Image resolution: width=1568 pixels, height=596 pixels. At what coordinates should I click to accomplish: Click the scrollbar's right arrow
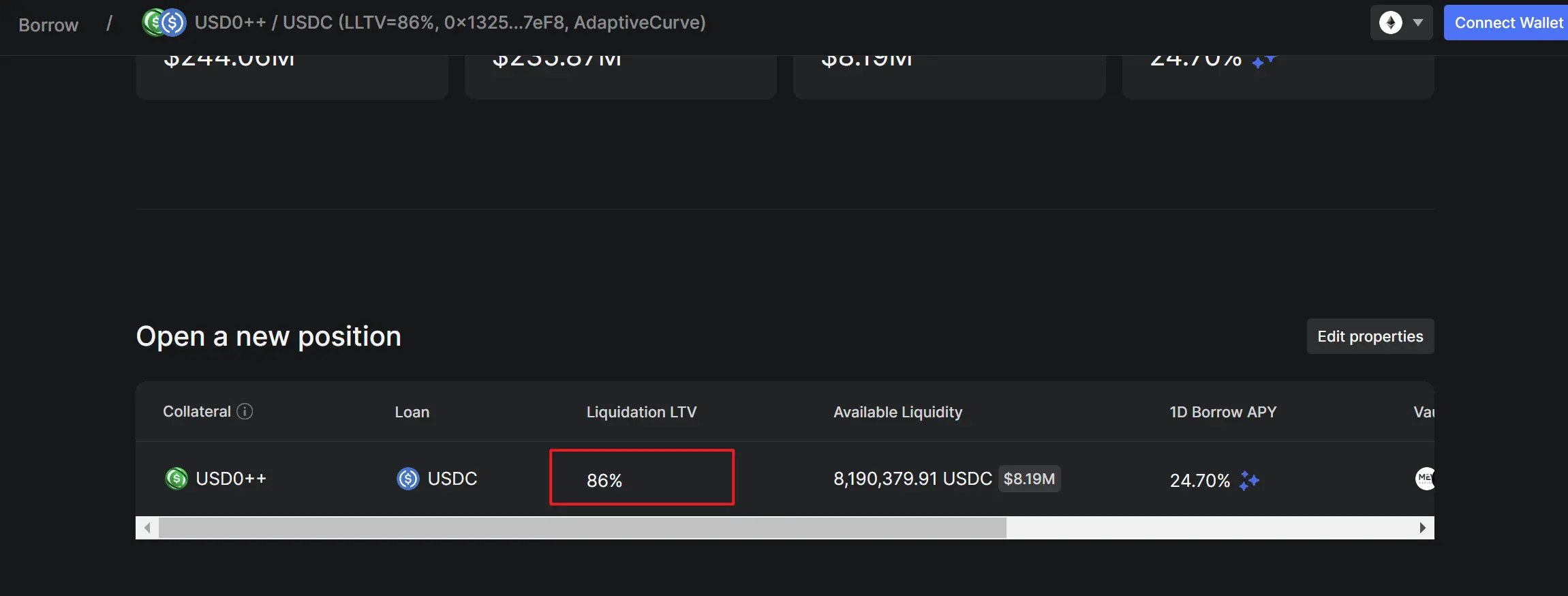tap(1422, 528)
